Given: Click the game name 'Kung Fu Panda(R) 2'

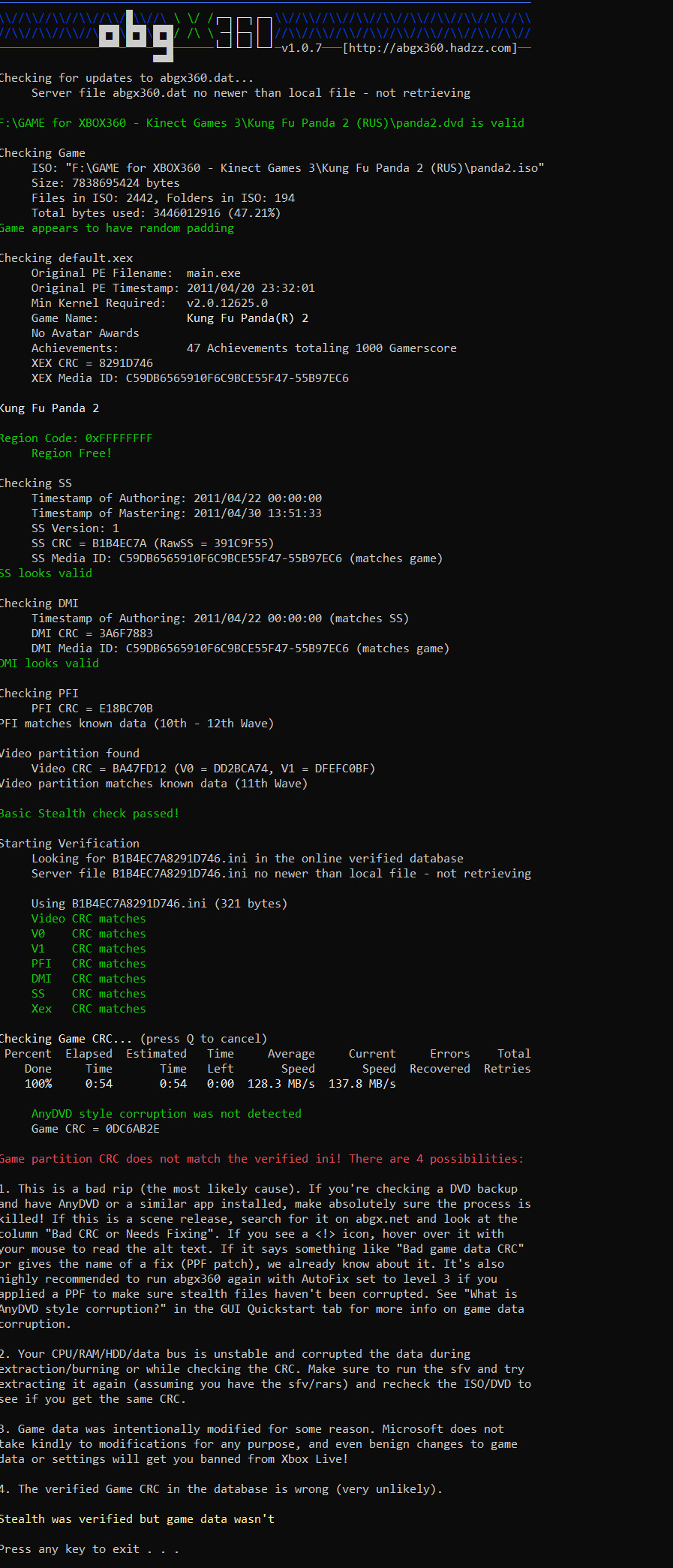Looking at the screenshot, I should [x=248, y=318].
